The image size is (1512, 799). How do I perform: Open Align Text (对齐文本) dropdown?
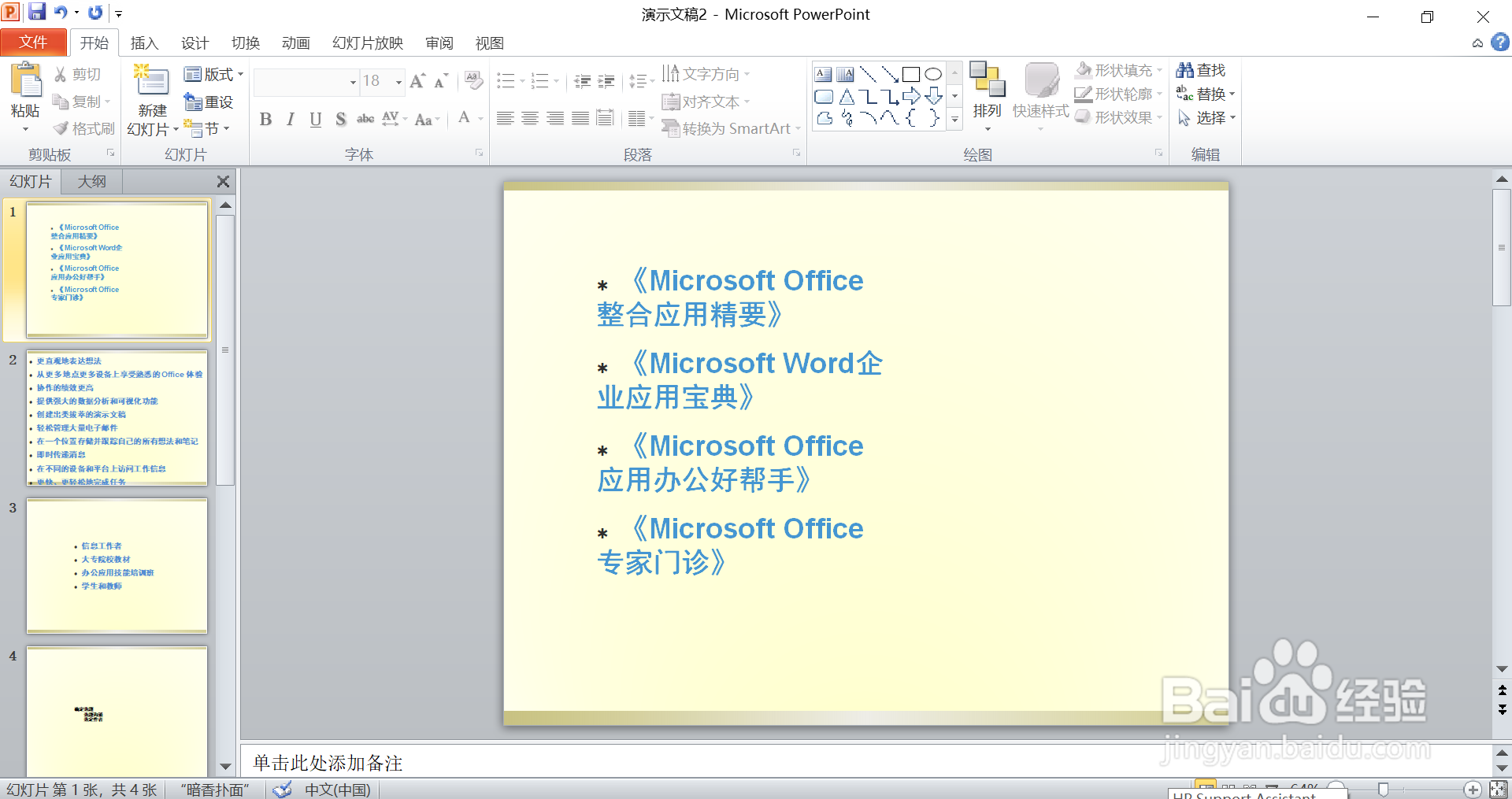tap(706, 102)
